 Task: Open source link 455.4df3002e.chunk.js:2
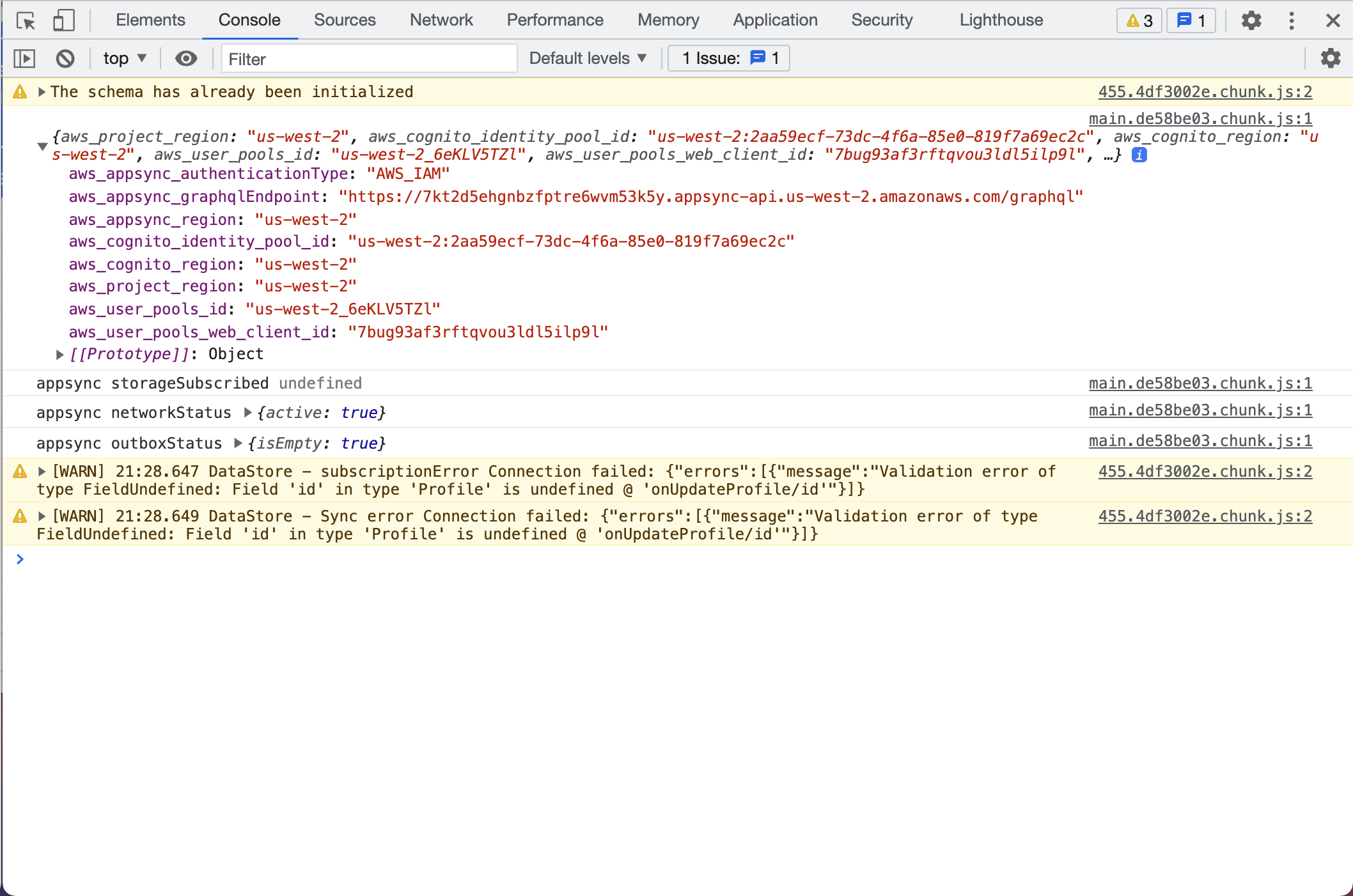pyautogui.click(x=1205, y=91)
